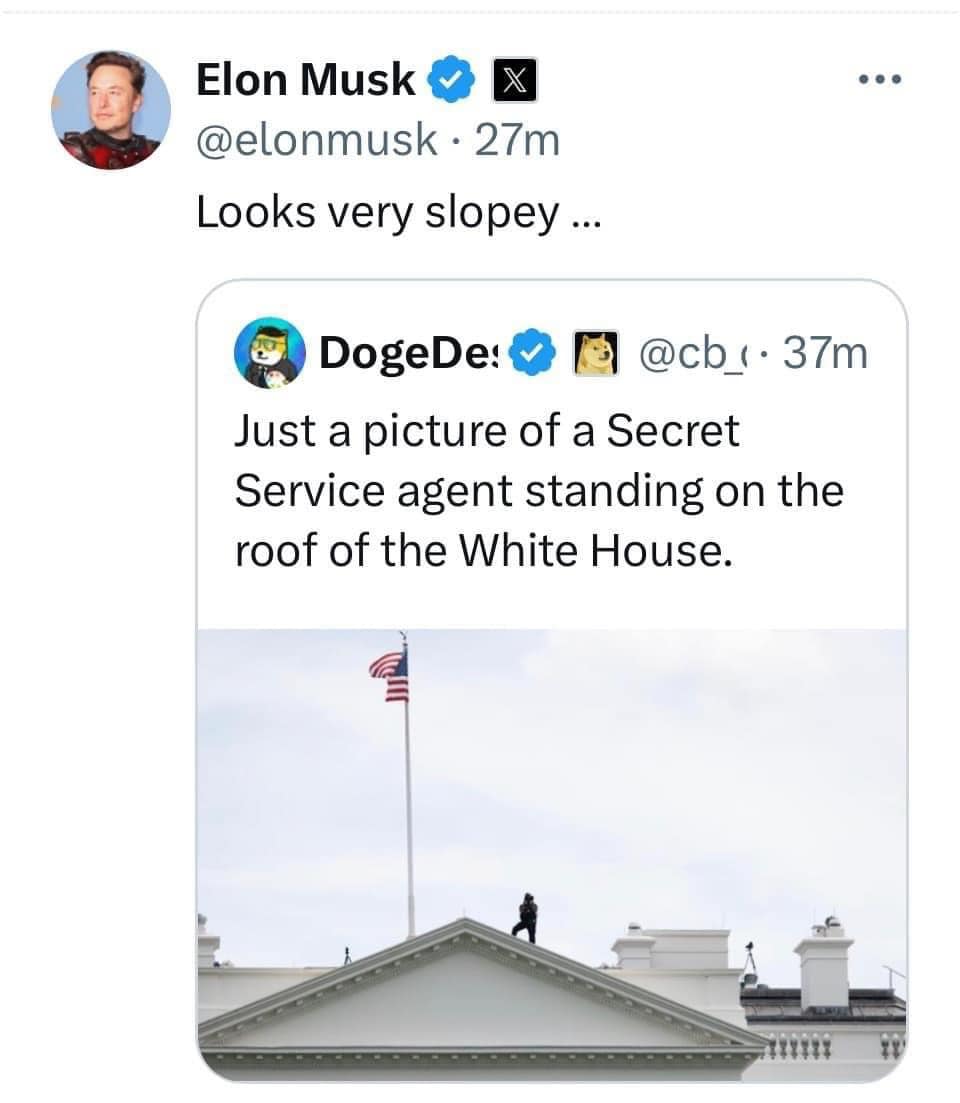960x1103 pixels.
Task: Click the agent standing on the roof
Action: (527, 918)
